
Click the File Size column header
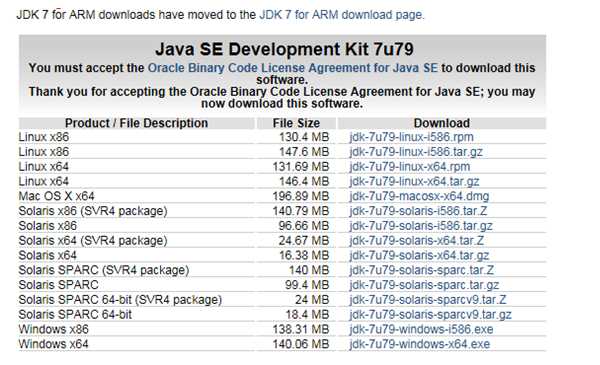pos(296,123)
